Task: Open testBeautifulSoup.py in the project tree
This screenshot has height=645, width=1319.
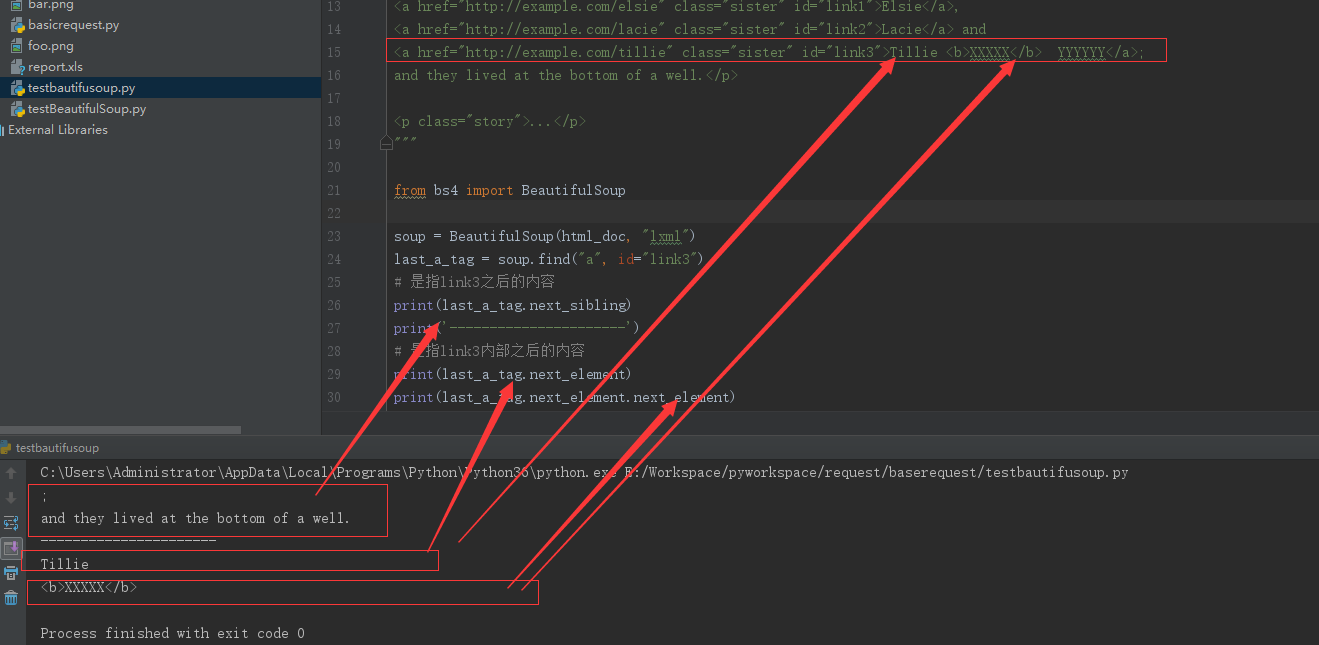Action: 87,109
